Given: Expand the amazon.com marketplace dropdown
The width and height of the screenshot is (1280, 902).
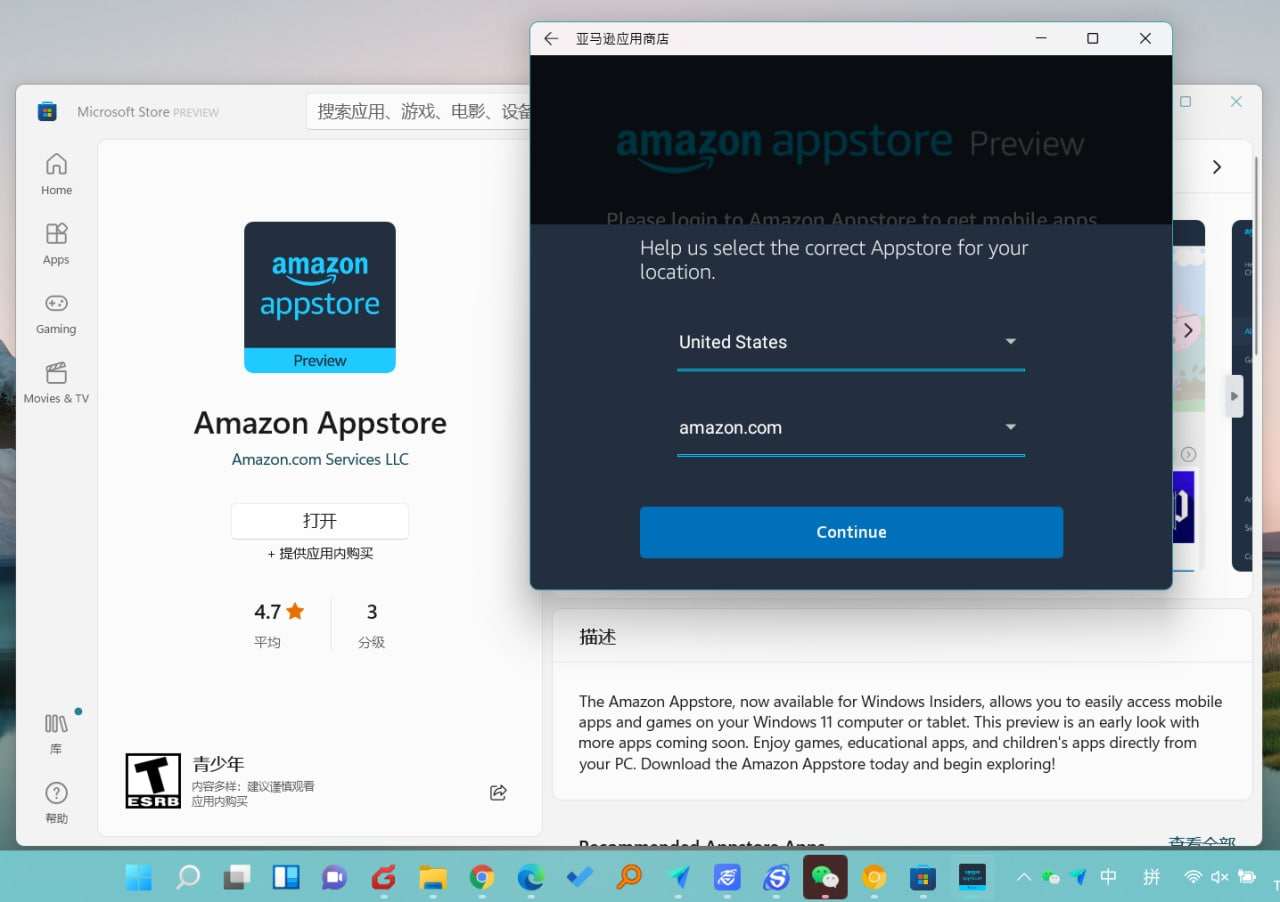Looking at the screenshot, I should [850, 428].
